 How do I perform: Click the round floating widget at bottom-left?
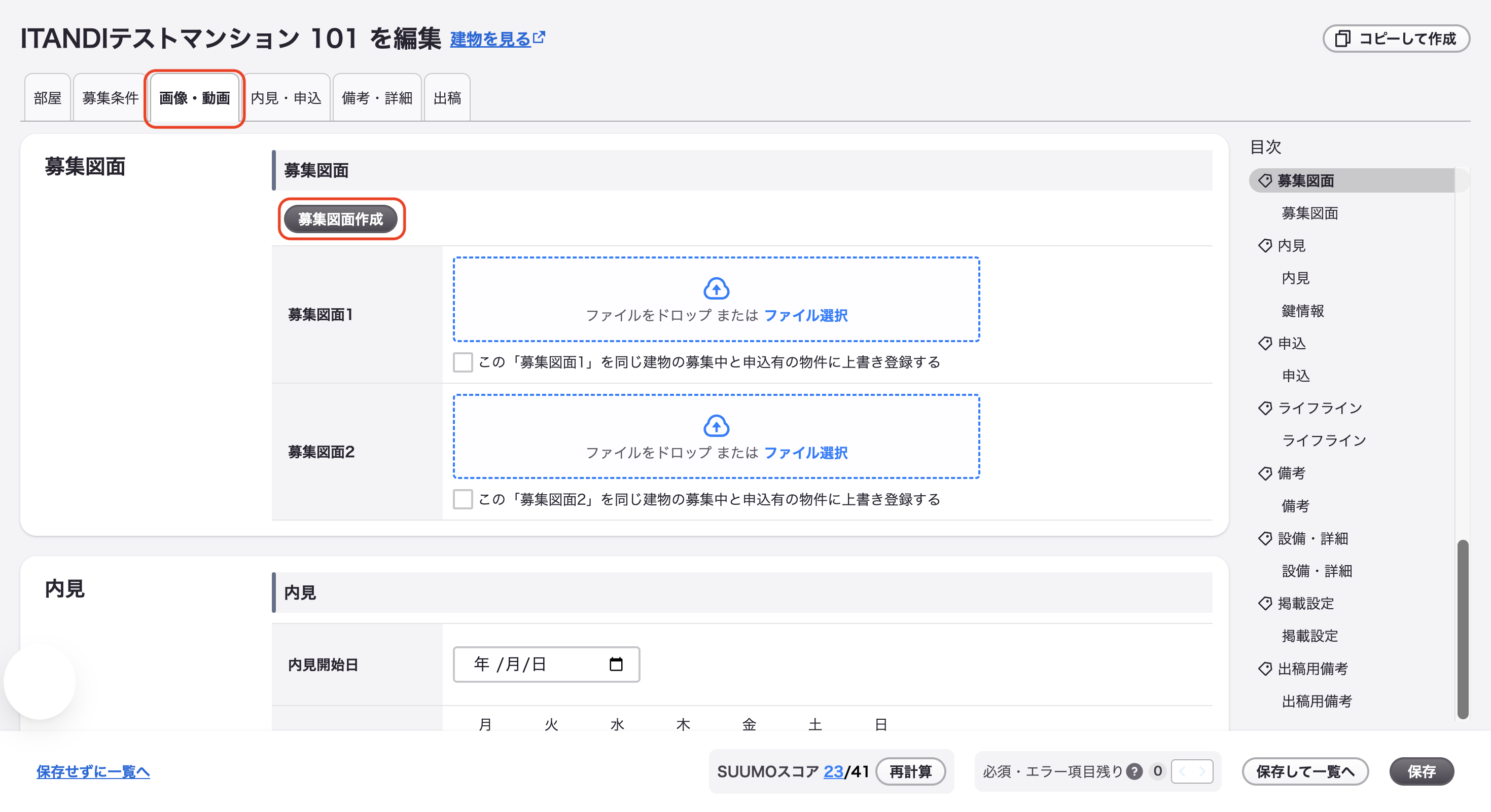(40, 682)
